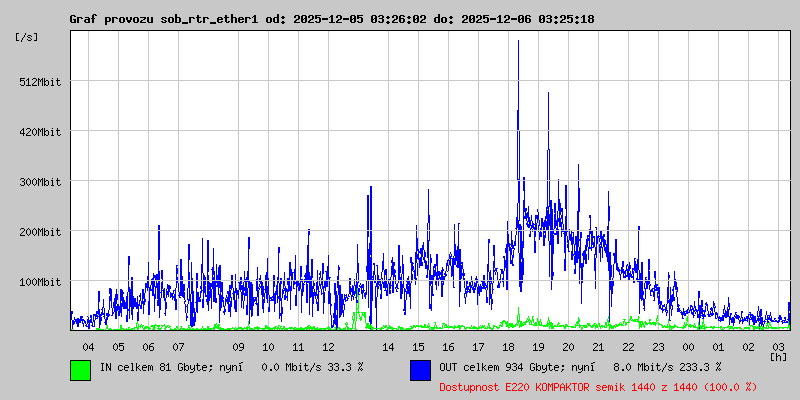
Task: Click the '16' hour axis label
Action: (x=448, y=347)
